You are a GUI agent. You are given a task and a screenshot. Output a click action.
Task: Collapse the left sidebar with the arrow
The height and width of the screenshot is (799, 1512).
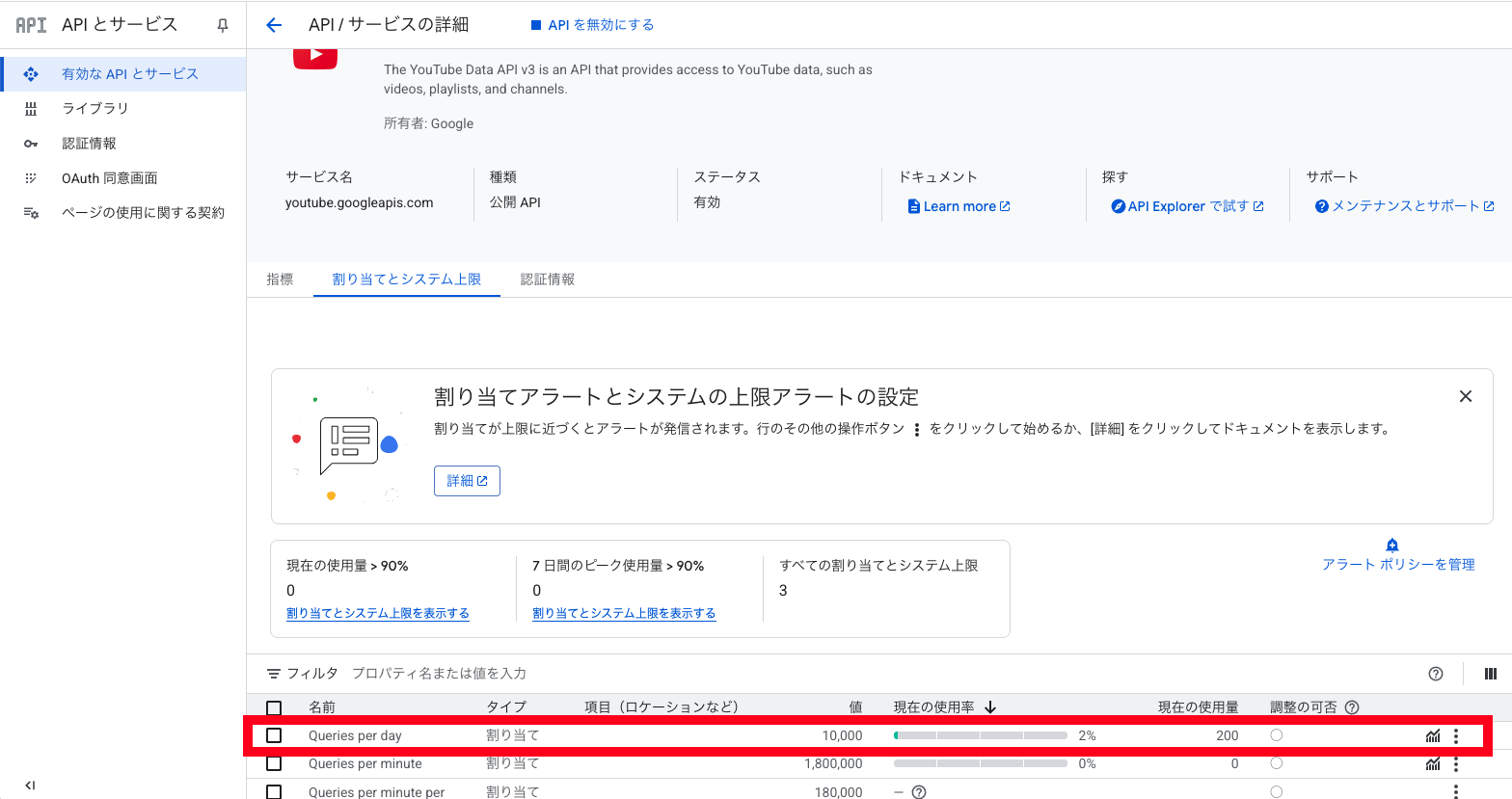pyautogui.click(x=30, y=786)
